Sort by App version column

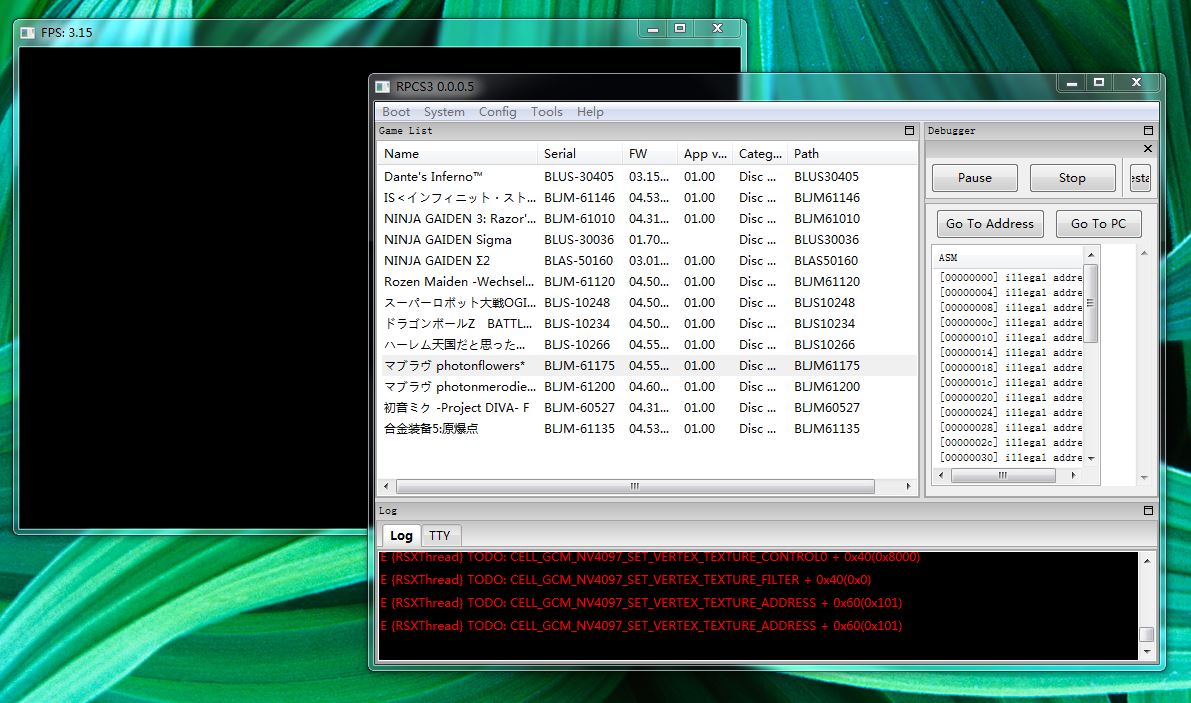(x=705, y=153)
